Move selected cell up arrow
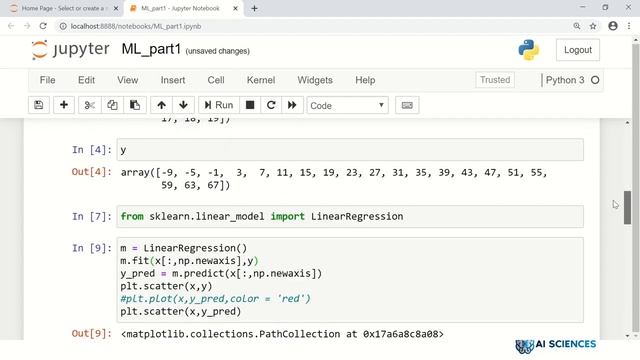 [x=161, y=105]
